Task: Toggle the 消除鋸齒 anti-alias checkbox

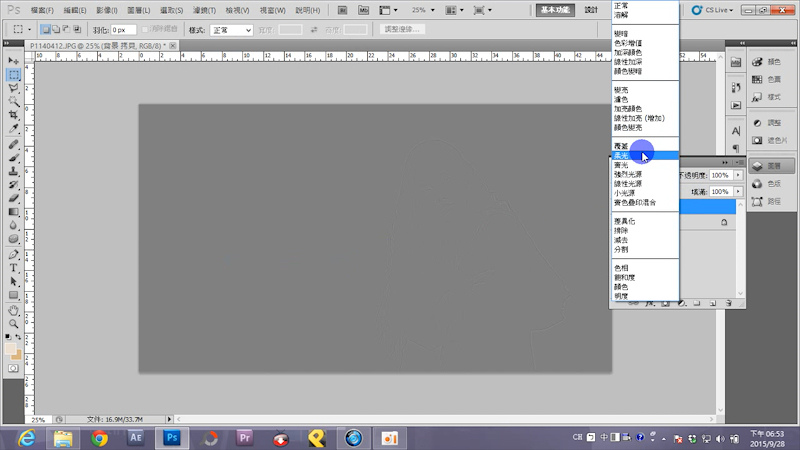Action: (x=148, y=30)
